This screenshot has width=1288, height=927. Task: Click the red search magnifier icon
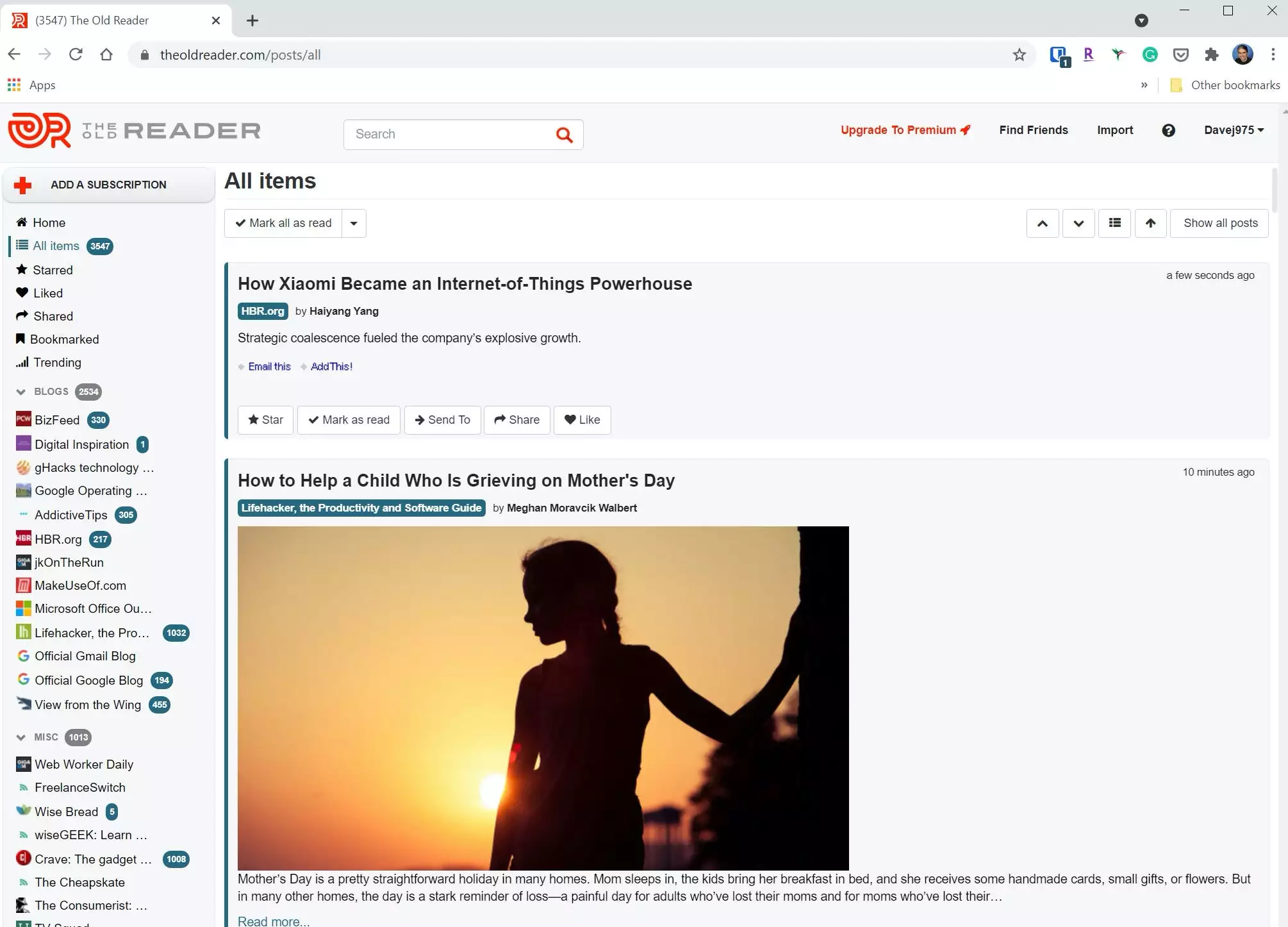(x=564, y=135)
